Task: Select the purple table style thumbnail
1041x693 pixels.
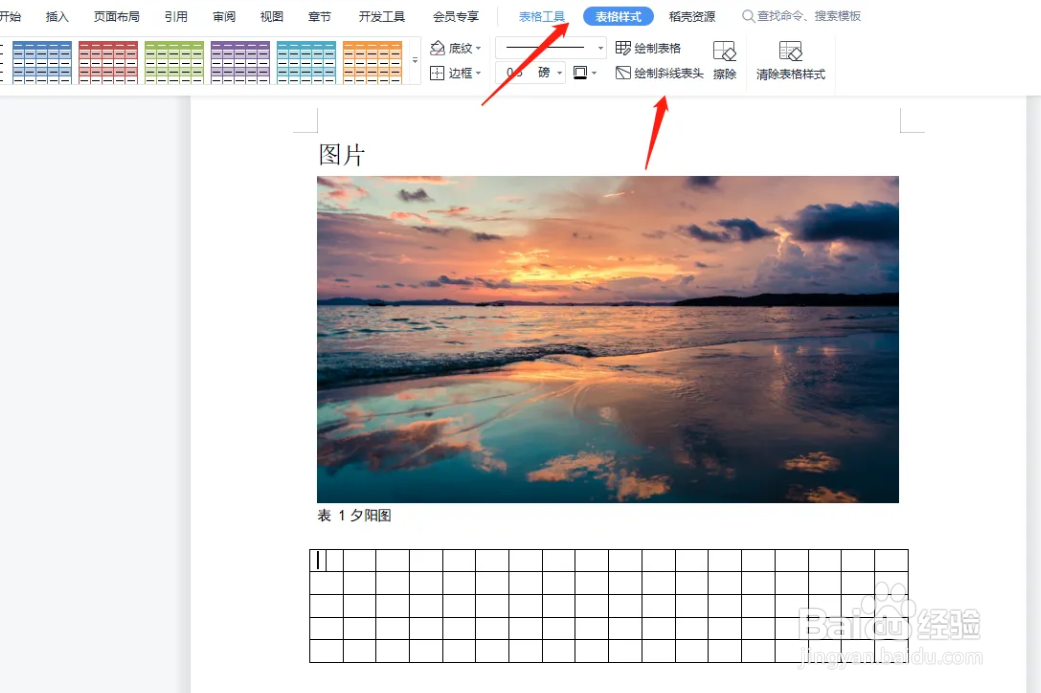Action: 240,61
